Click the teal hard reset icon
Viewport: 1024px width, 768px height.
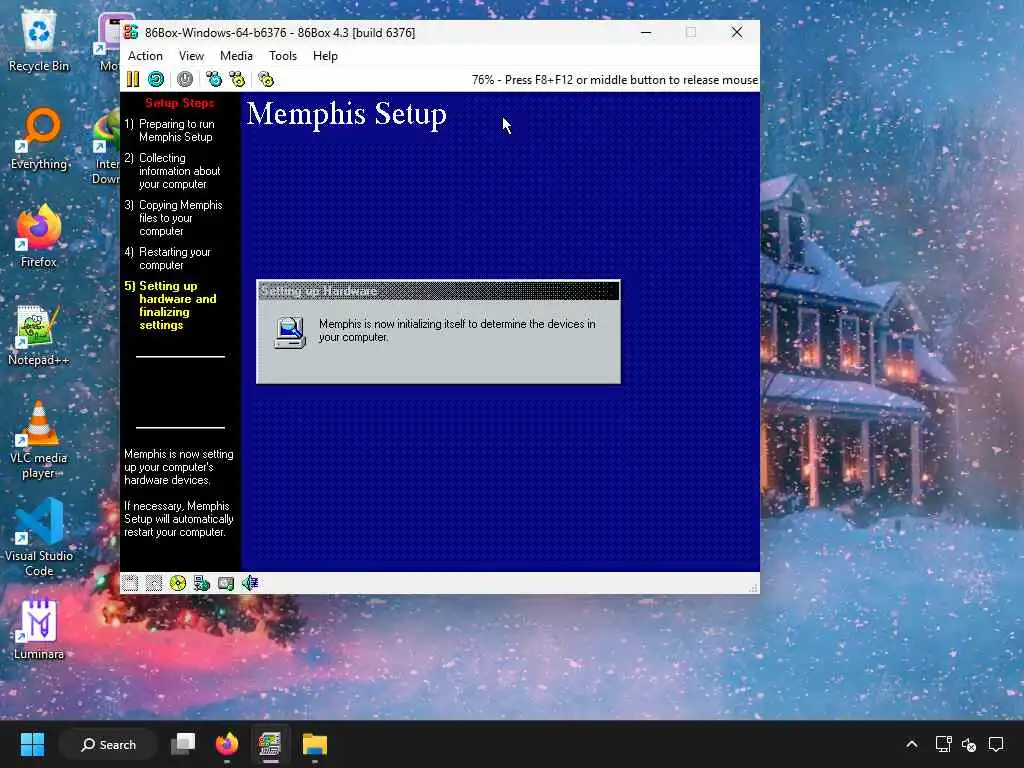pyautogui.click(x=155, y=80)
